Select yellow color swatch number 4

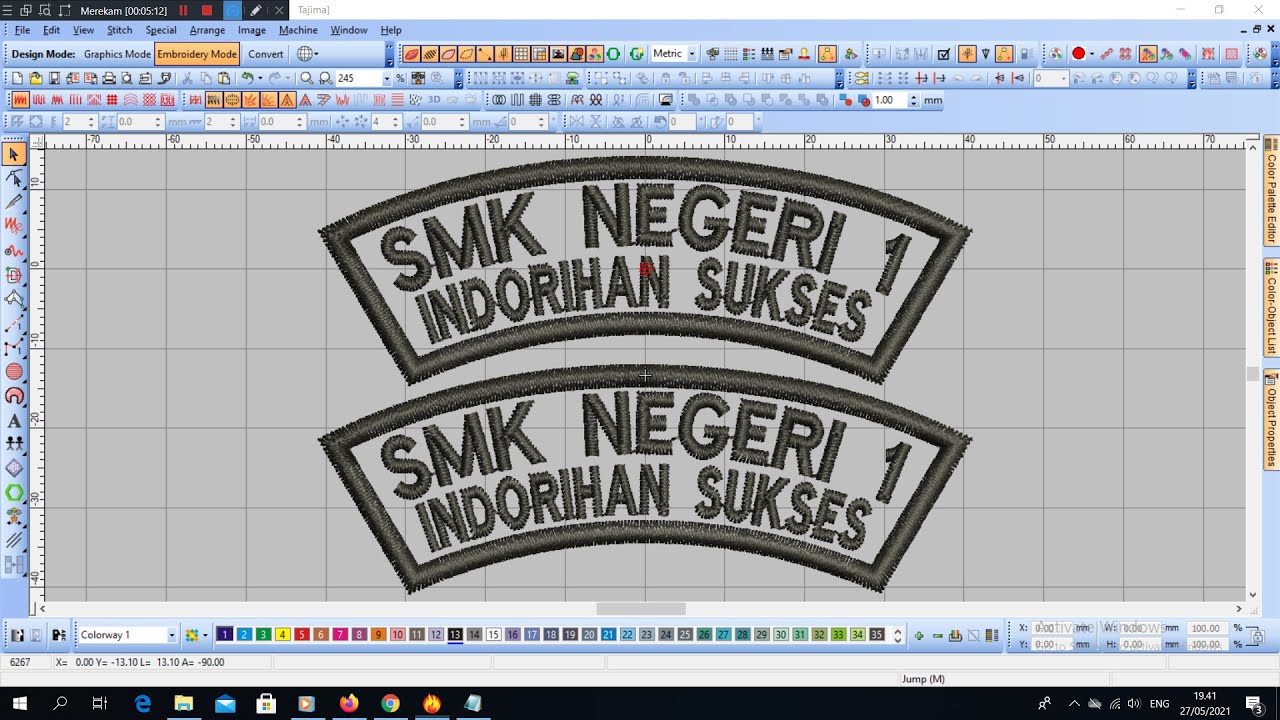pyautogui.click(x=282, y=635)
